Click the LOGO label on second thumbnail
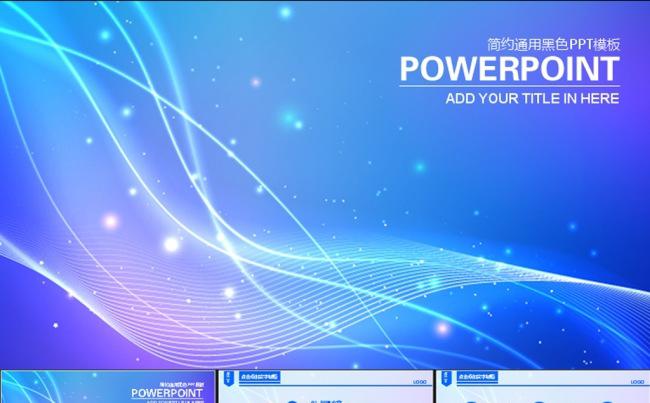Screen dimensions: 650x403 420,382
